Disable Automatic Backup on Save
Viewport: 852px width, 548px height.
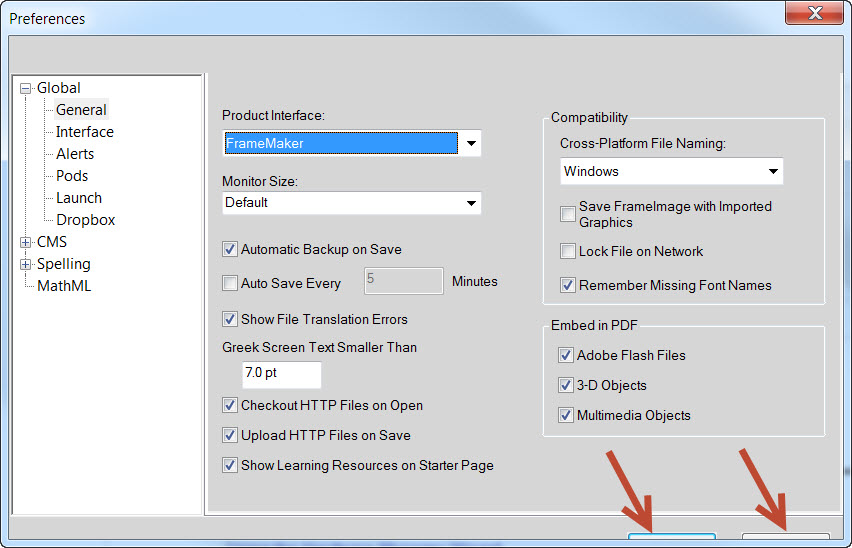[231, 250]
